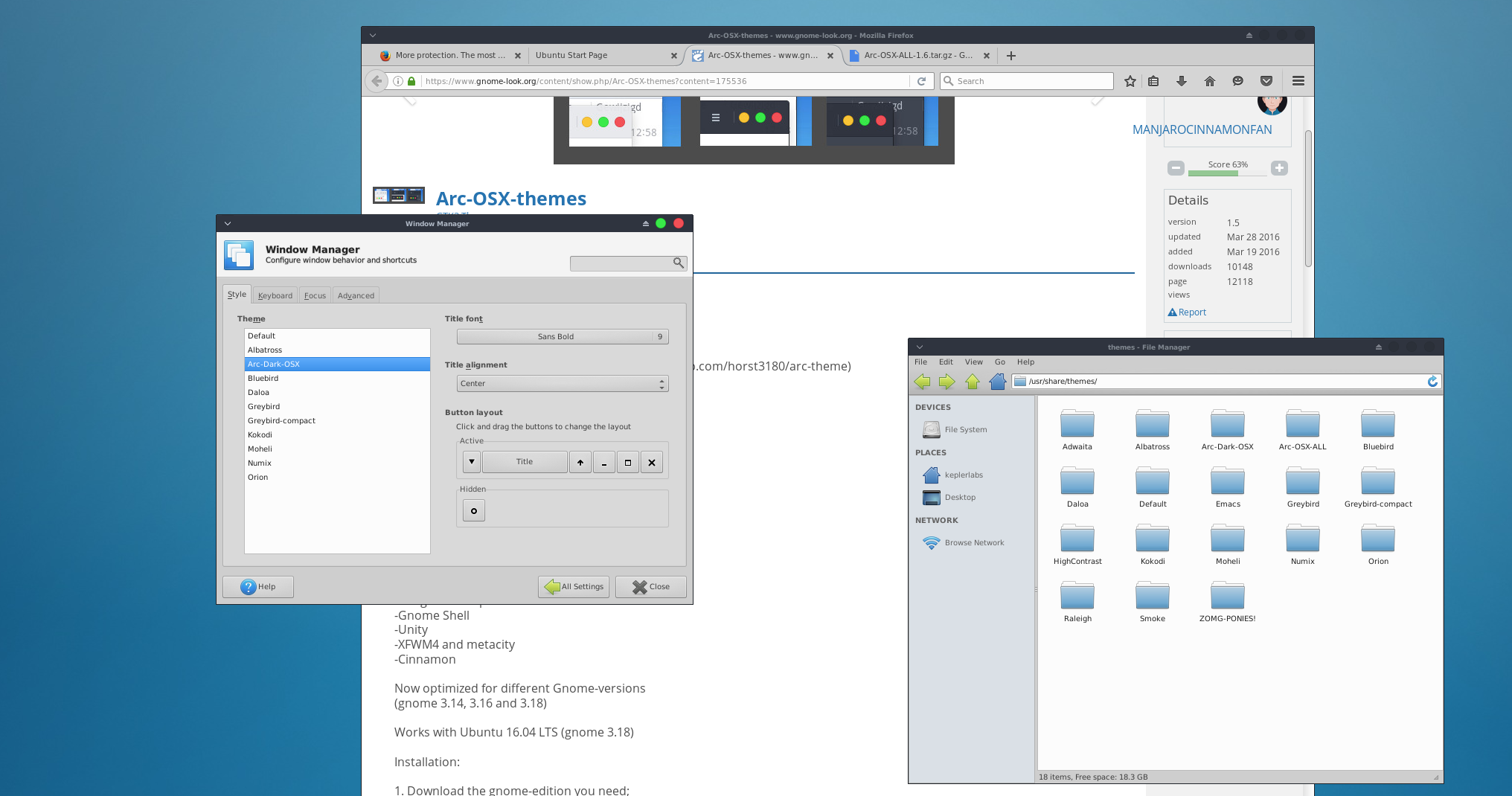Open the Edit menu in File Manager

[x=946, y=362]
